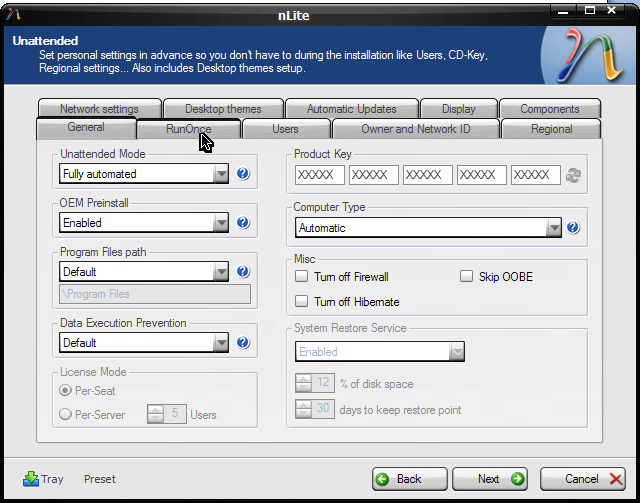
Task: Click the fifth Product Key field
Action: tap(536, 175)
